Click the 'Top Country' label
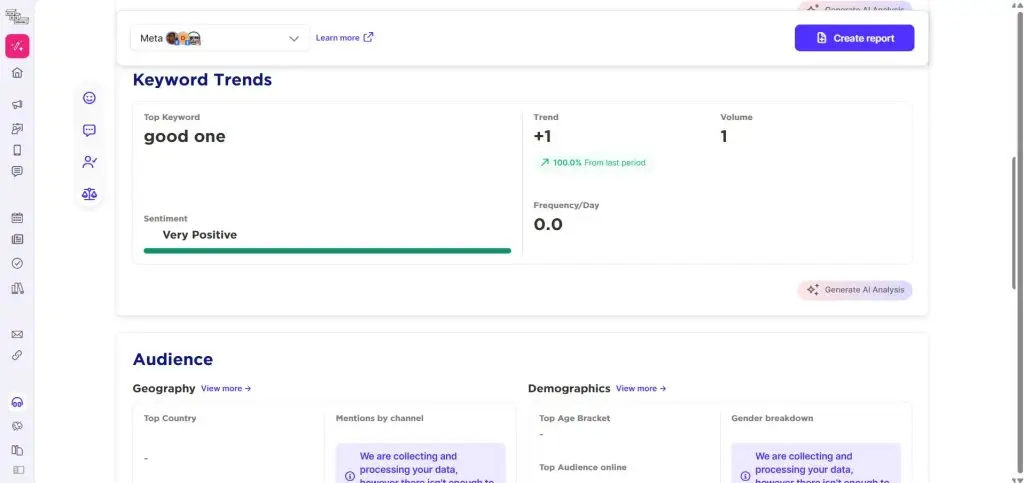 (170, 418)
